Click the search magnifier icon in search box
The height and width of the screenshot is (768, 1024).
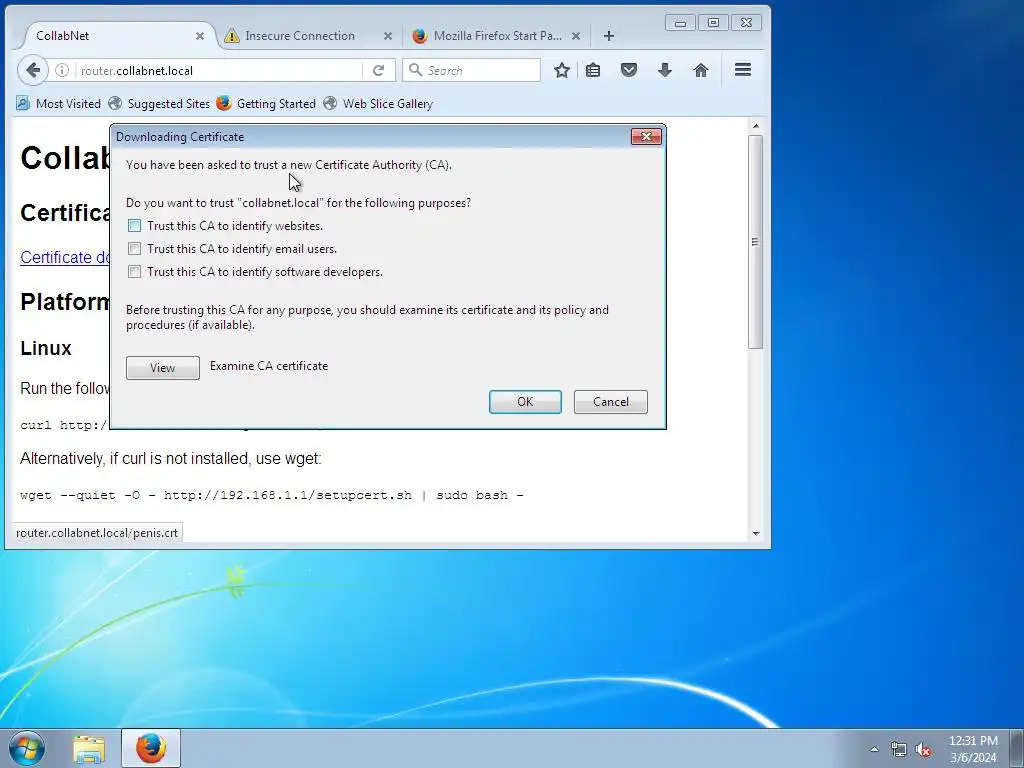415,70
